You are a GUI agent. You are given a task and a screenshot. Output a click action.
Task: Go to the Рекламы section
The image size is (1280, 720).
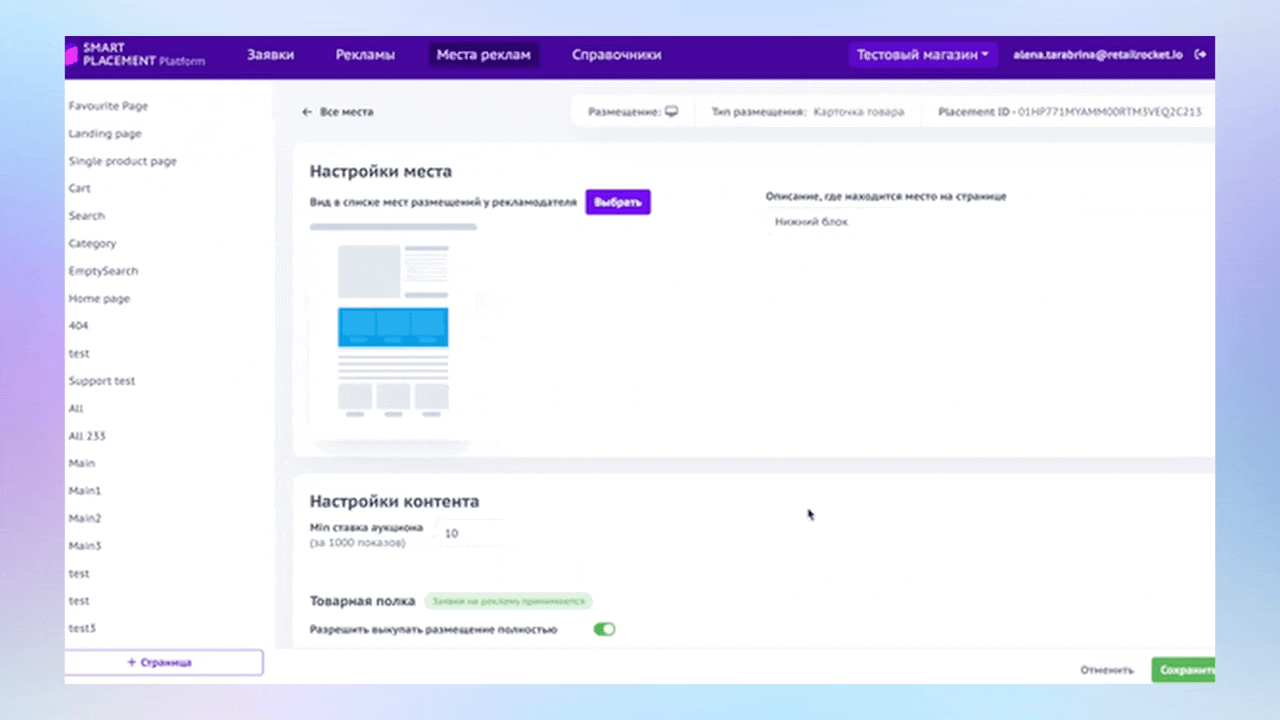click(x=365, y=55)
